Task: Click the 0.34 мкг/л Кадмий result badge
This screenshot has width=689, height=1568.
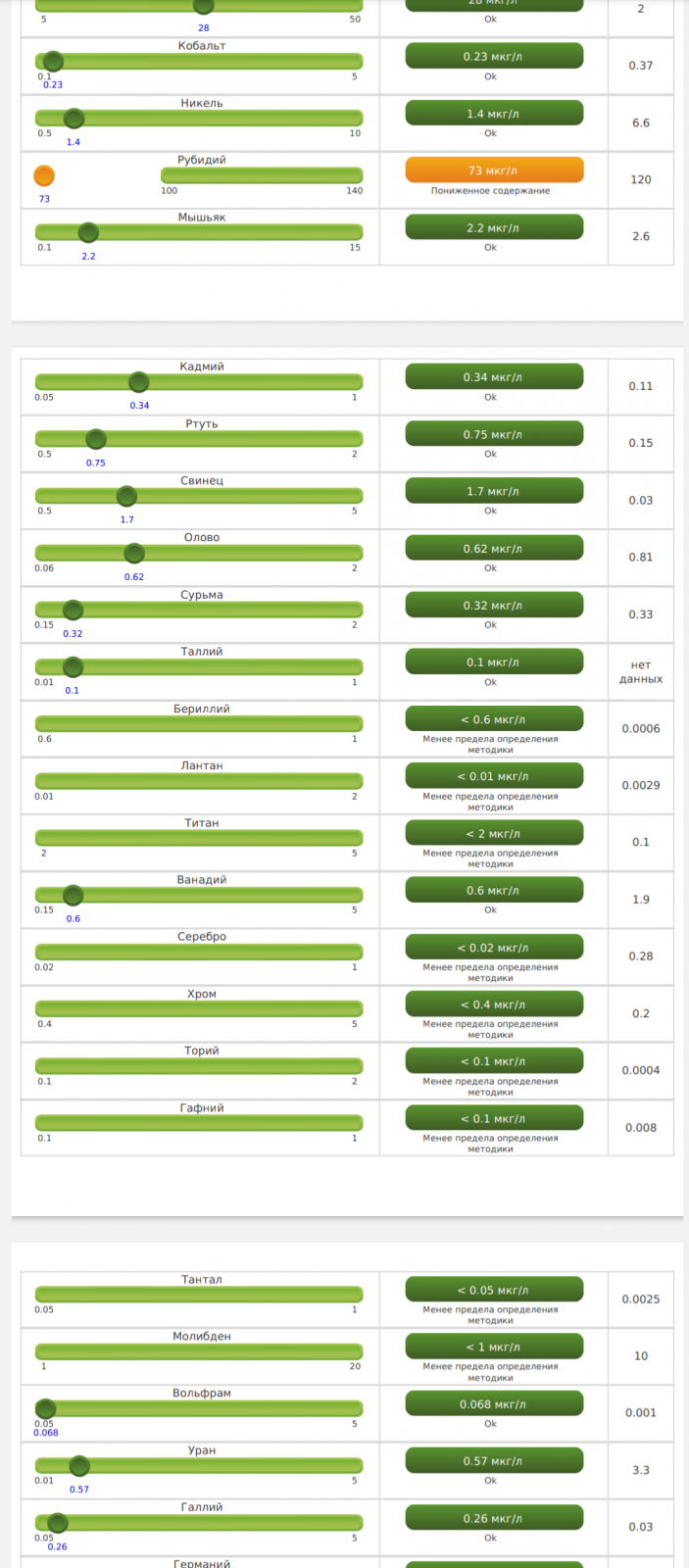Action: tap(494, 377)
